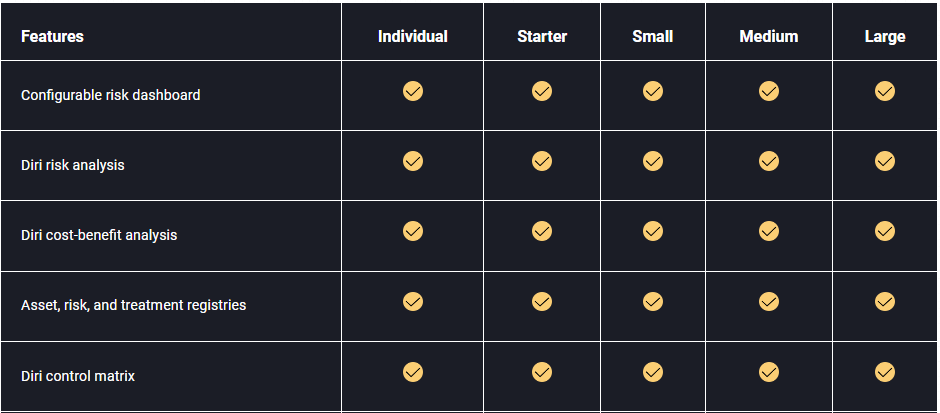Click Medium checkmark for Diri risk analysis
The width and height of the screenshot is (940, 413).
coord(769,161)
